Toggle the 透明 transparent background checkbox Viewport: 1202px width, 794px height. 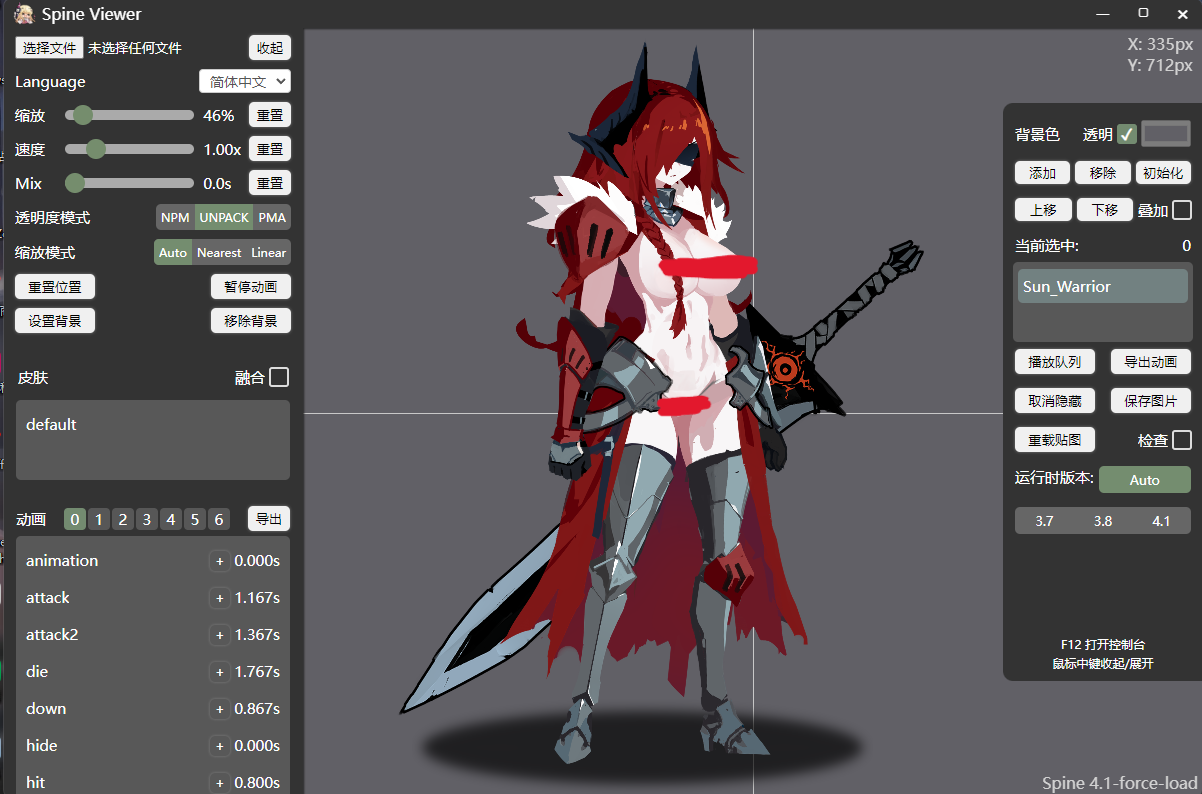[x=1127, y=134]
